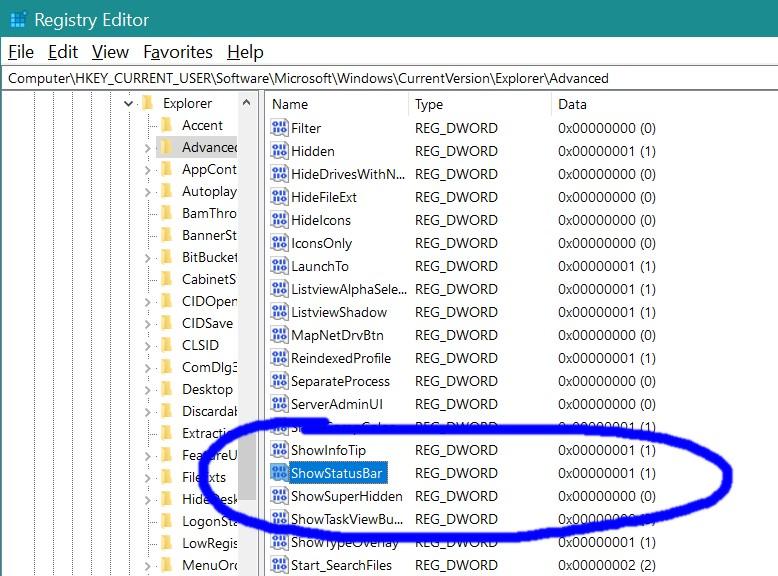Open the Help menu
This screenshot has width=778, height=576.
coord(245,52)
